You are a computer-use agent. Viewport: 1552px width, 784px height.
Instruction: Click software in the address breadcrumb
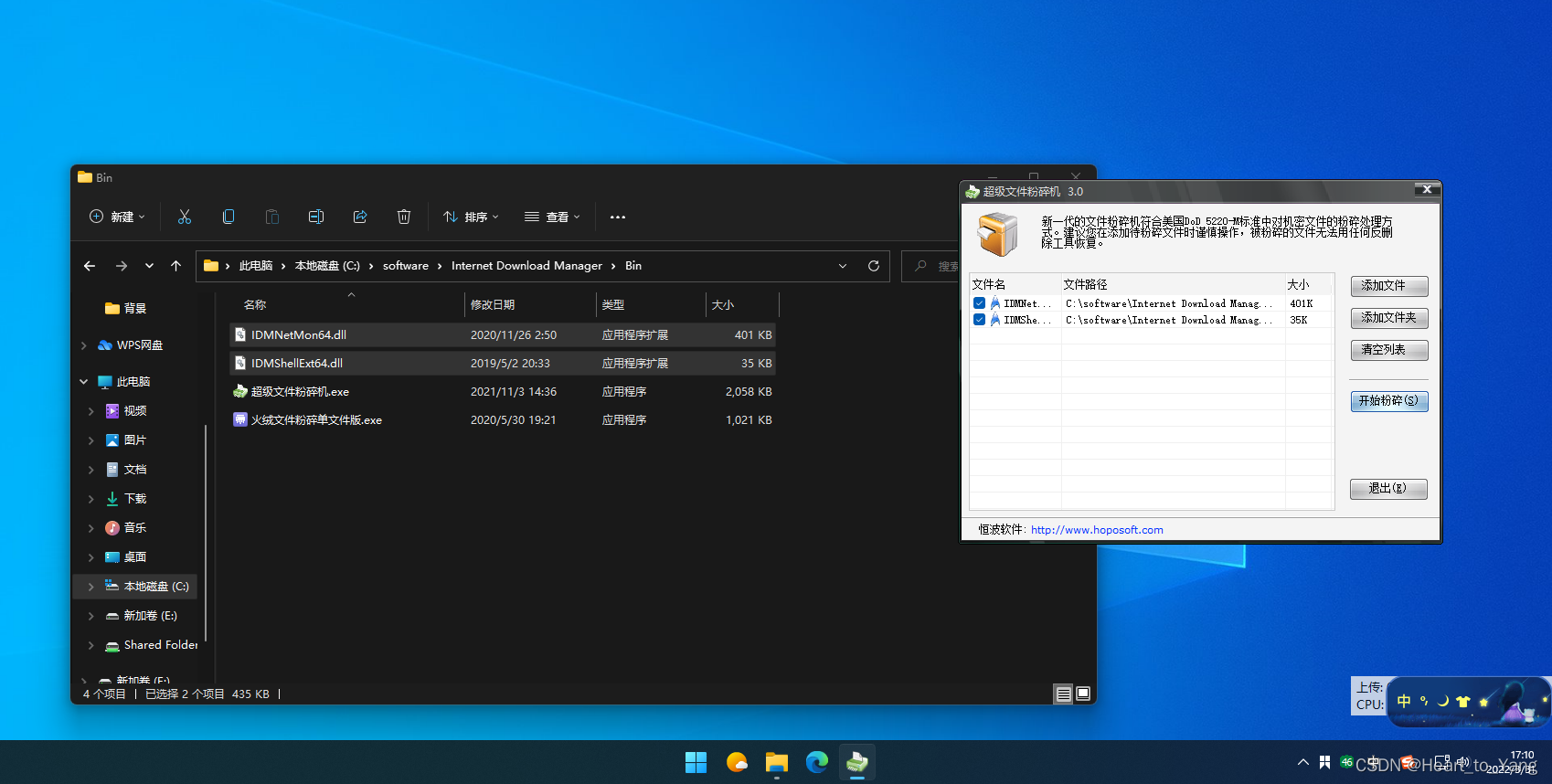click(406, 266)
